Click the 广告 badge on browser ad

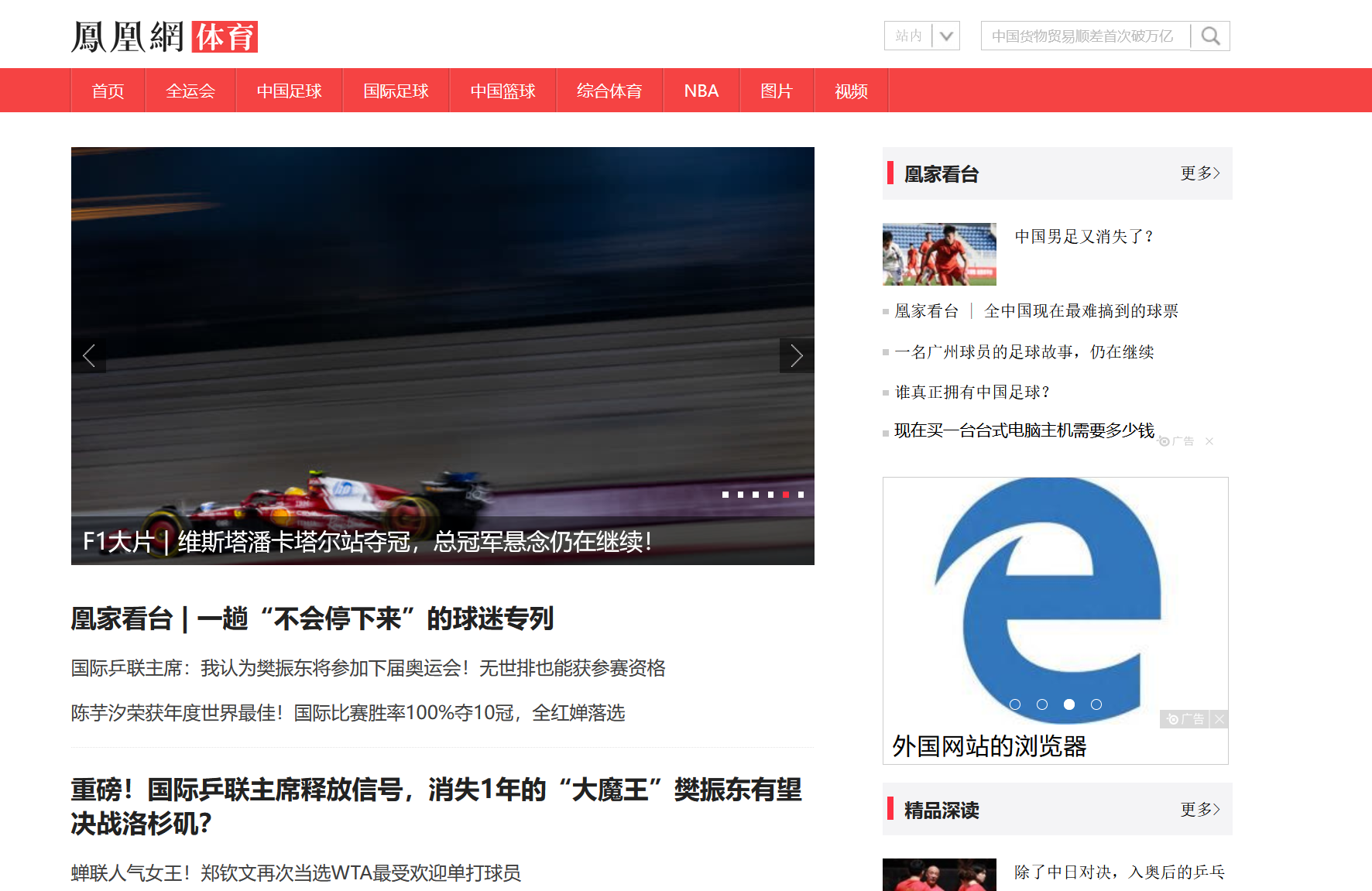click(x=1185, y=719)
